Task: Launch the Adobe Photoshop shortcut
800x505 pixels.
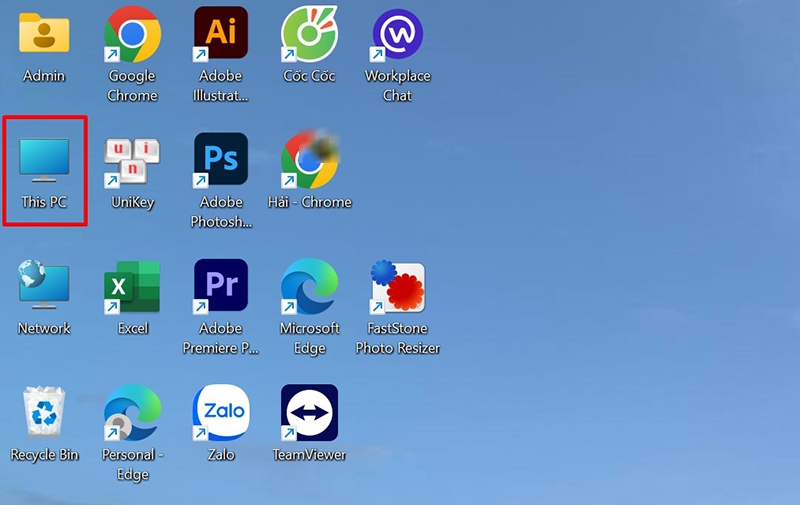Action: click(220, 159)
